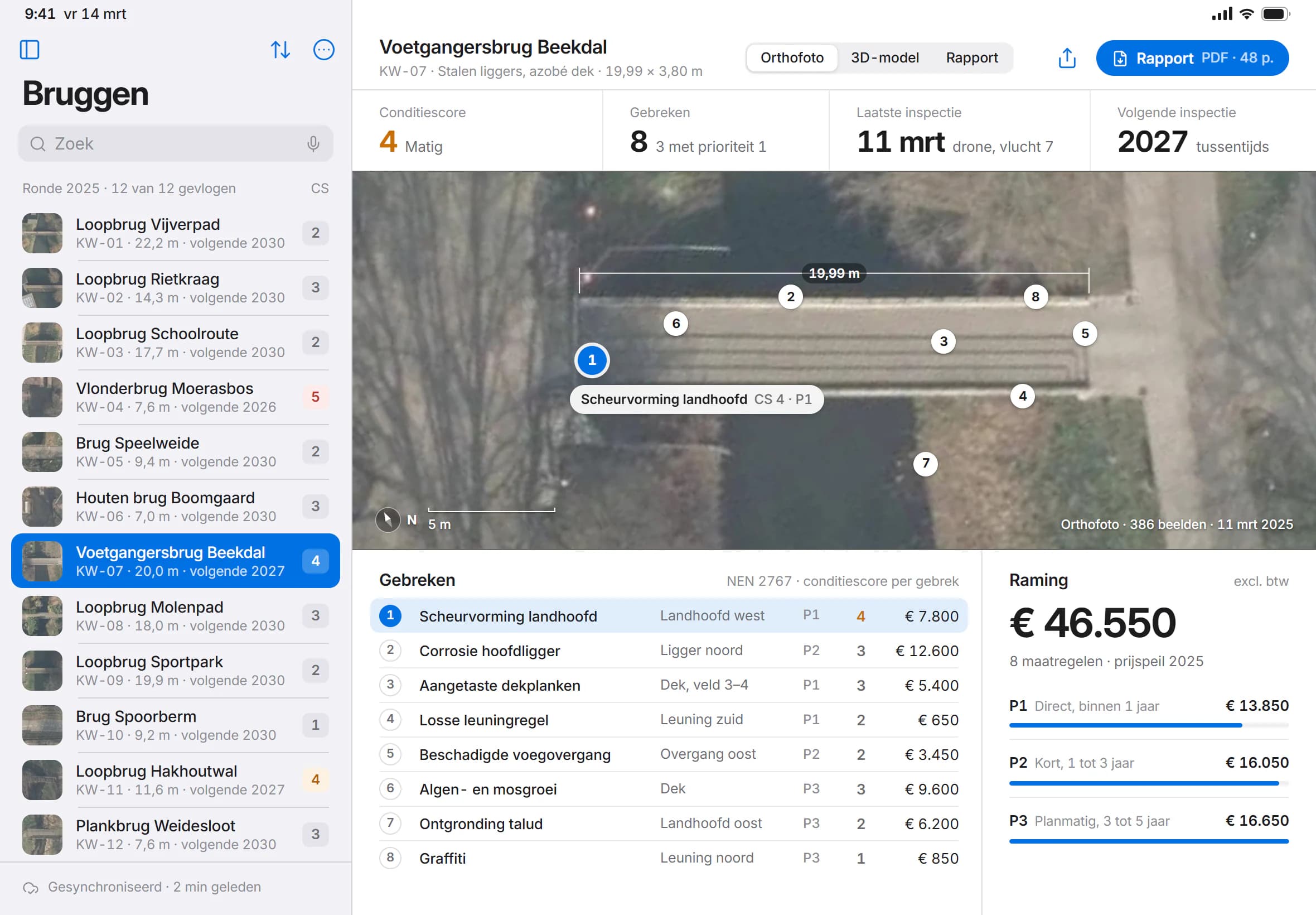The width and height of the screenshot is (1316, 915).
Task: Select the Aangetaste dekplanken defect row
Action: point(669,685)
